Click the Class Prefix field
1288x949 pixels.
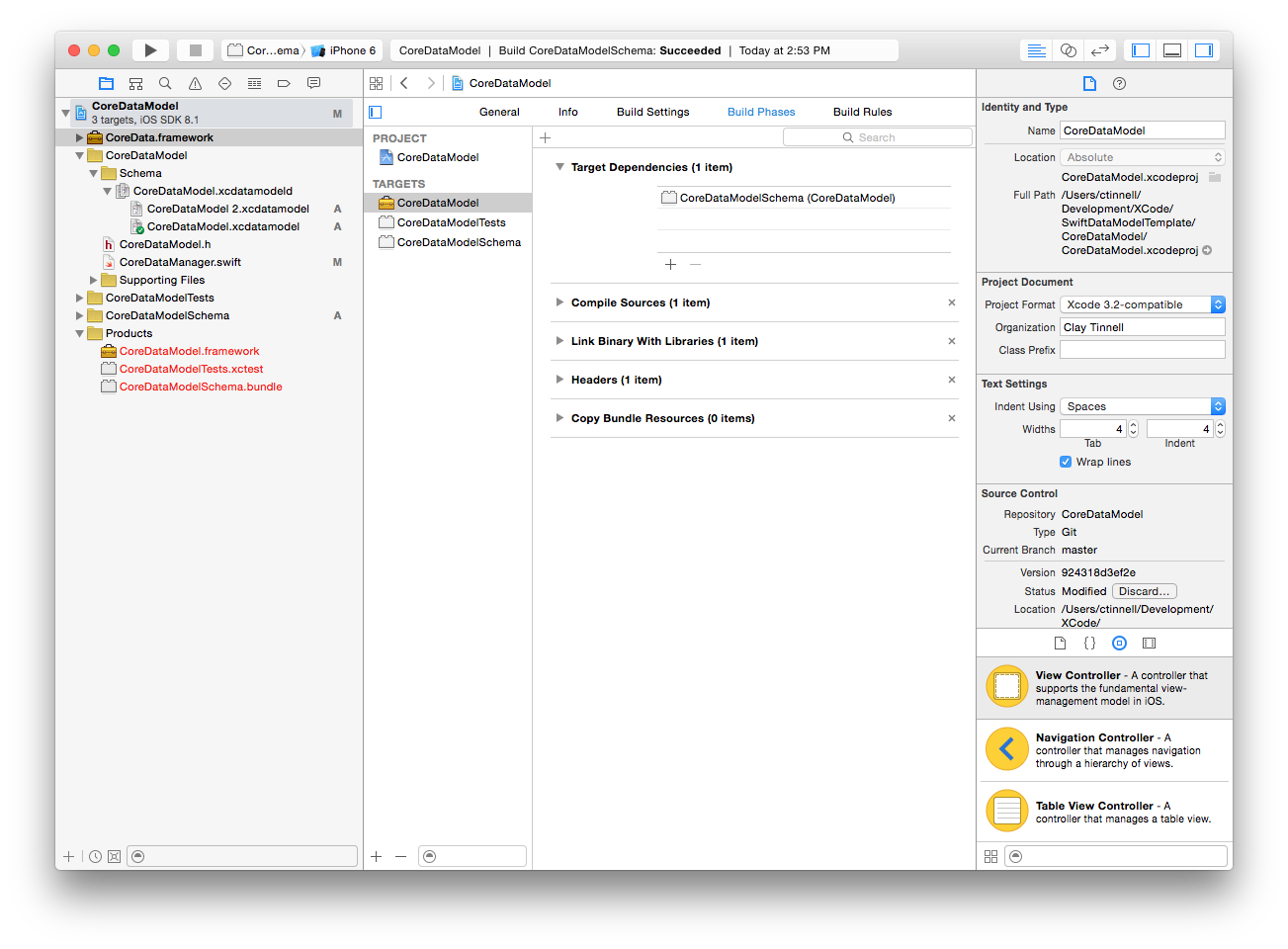click(1143, 351)
